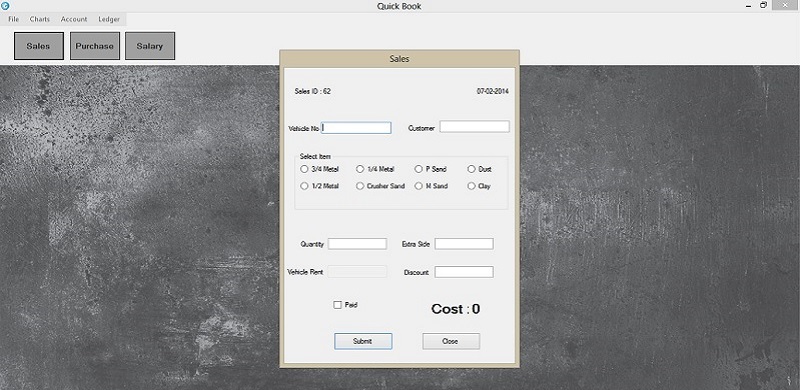
Task: Select the M Sand radio option
Action: 419,186
